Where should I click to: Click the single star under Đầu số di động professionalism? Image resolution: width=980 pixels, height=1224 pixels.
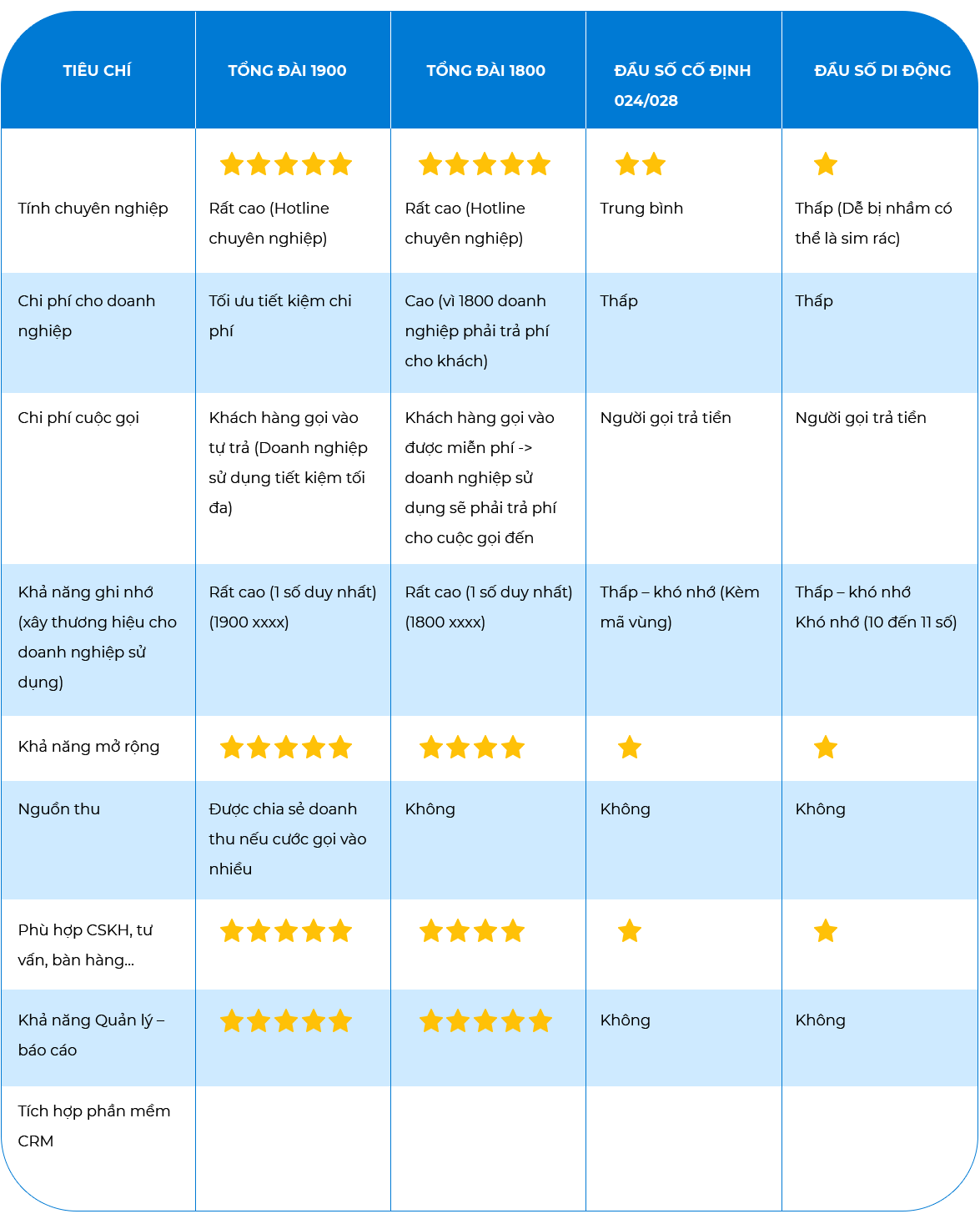(825, 164)
